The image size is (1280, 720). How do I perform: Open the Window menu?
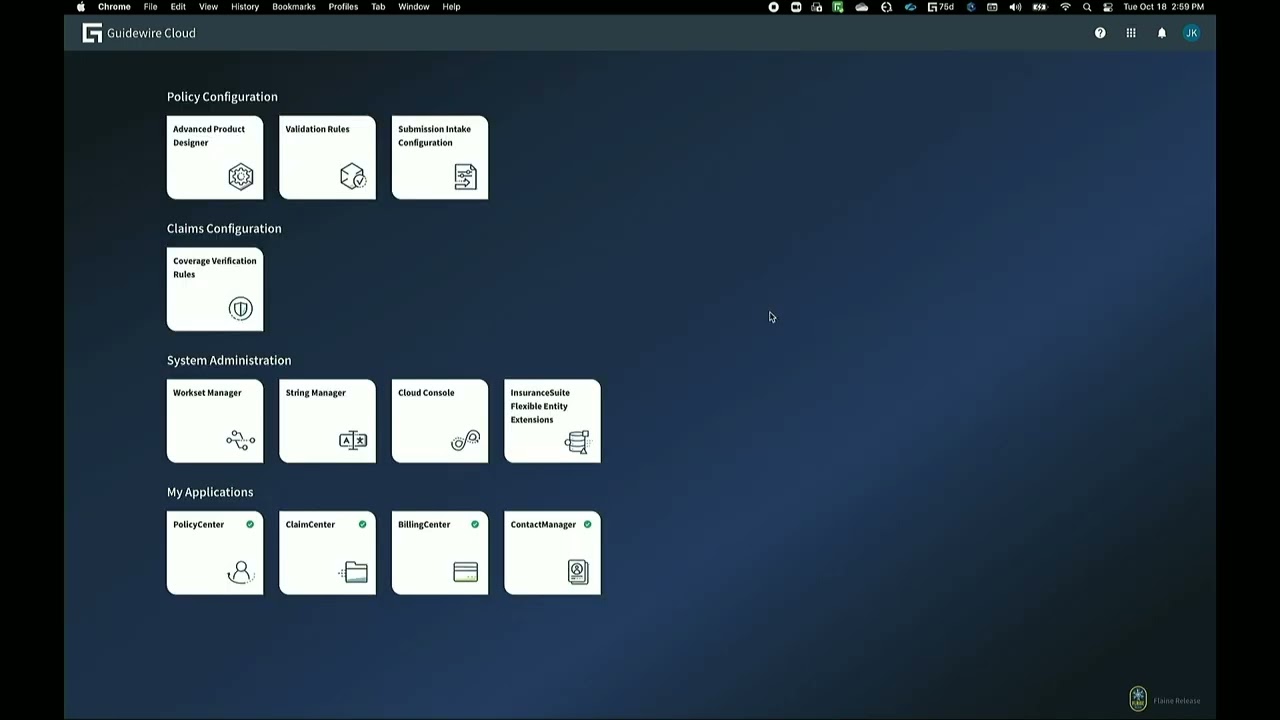tap(414, 7)
